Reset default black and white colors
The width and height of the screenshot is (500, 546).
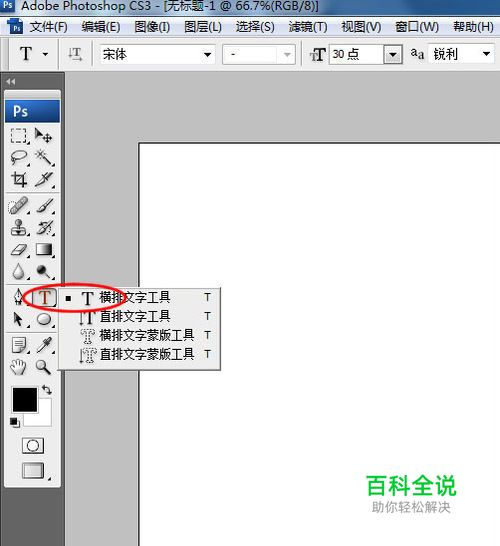[15, 422]
